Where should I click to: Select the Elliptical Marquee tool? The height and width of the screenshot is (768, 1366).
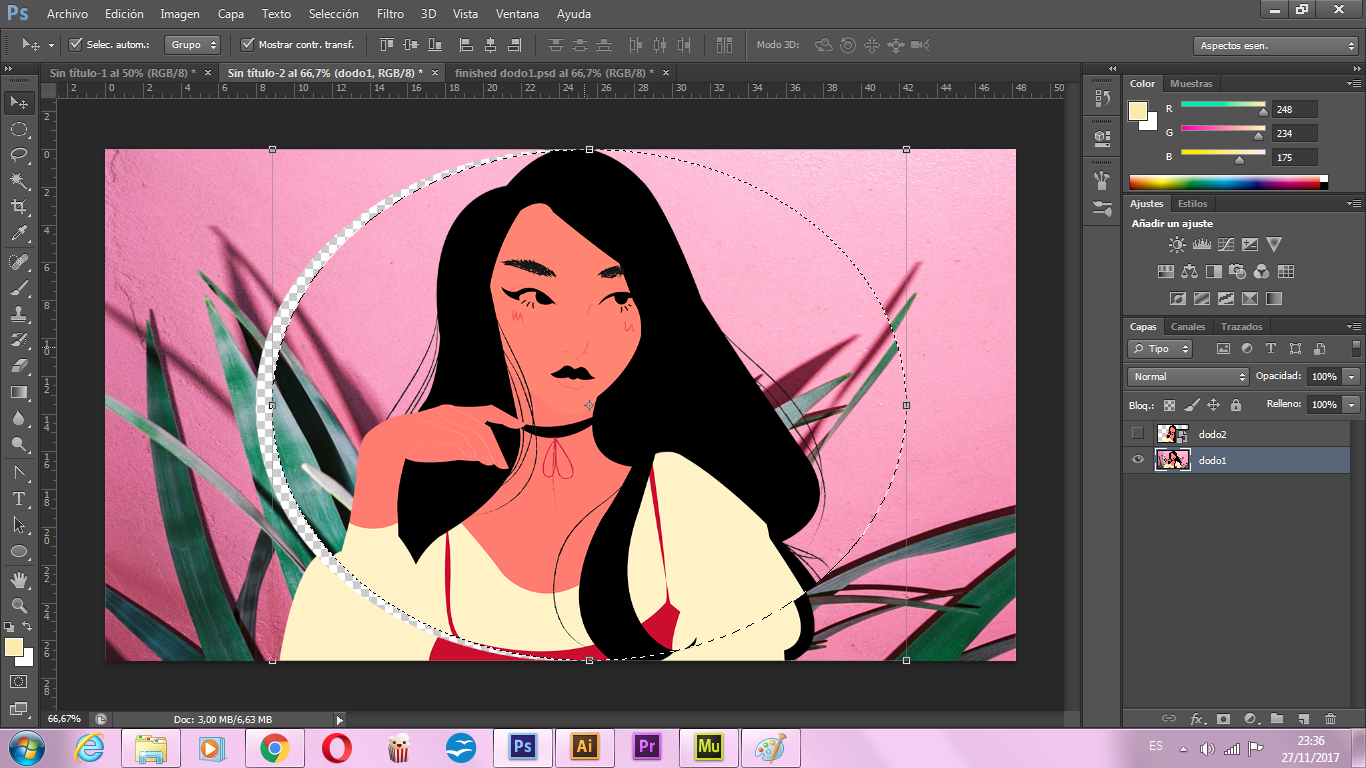click(x=18, y=129)
